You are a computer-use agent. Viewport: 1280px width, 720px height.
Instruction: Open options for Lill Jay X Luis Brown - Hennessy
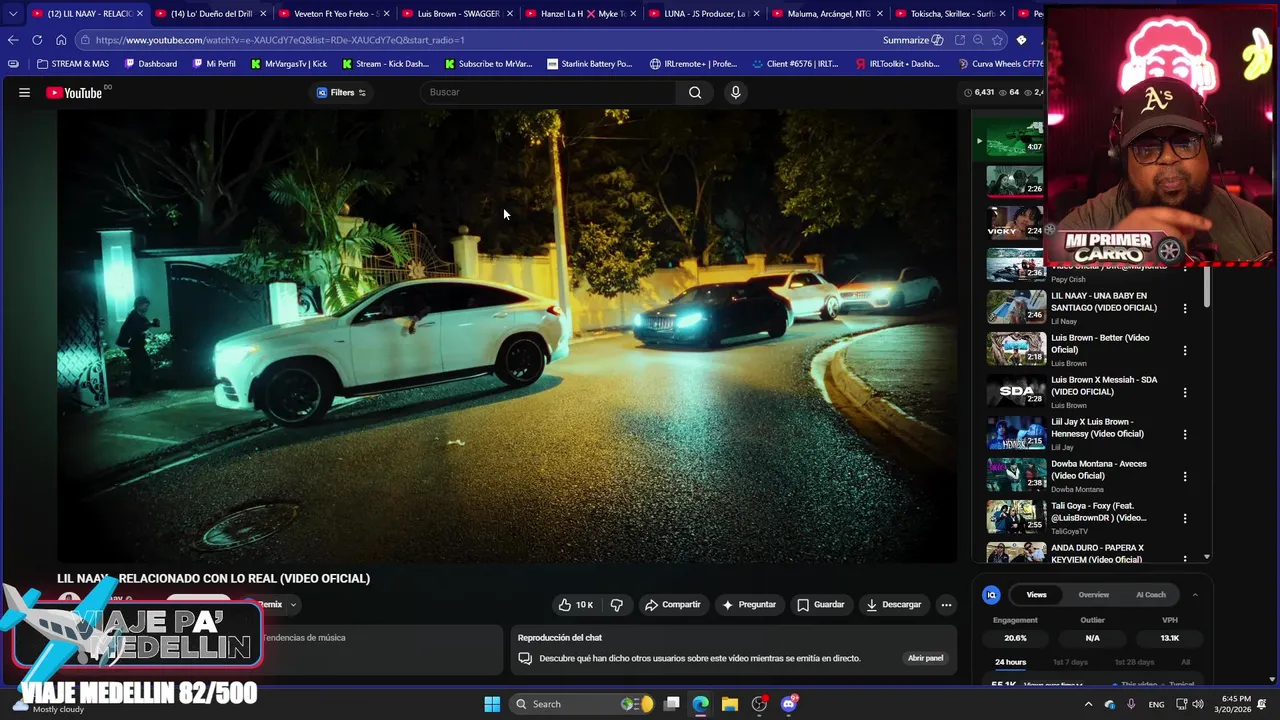tap(1185, 434)
